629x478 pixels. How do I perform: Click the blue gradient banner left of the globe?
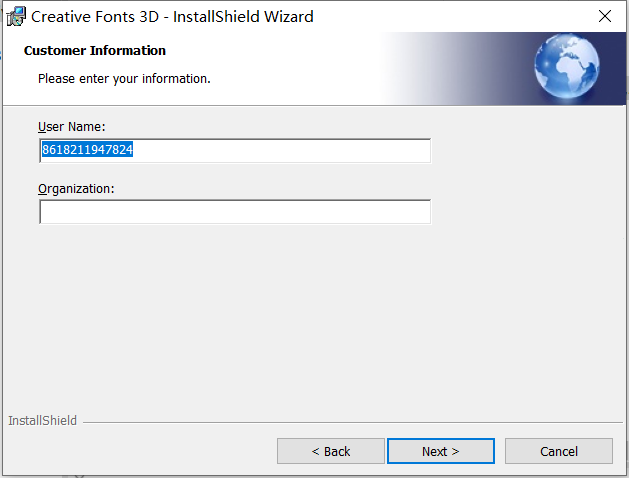click(x=457, y=68)
